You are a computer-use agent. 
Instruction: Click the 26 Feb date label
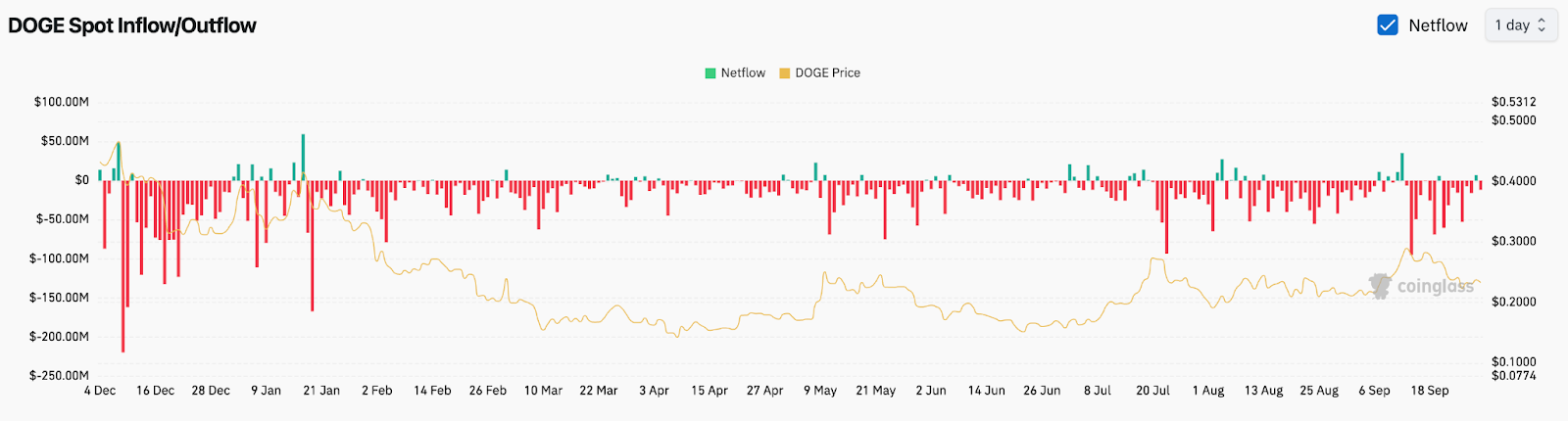click(x=488, y=391)
